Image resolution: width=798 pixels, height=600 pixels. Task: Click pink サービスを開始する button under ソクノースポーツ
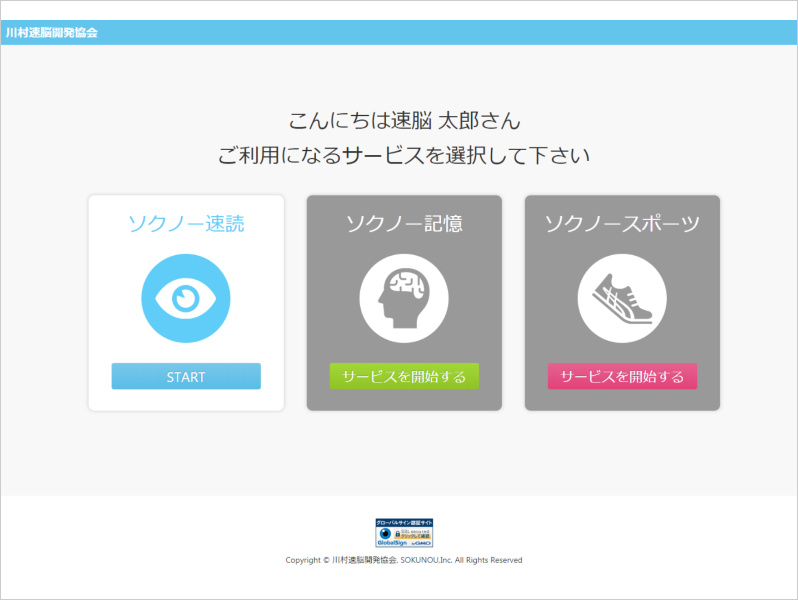click(622, 376)
